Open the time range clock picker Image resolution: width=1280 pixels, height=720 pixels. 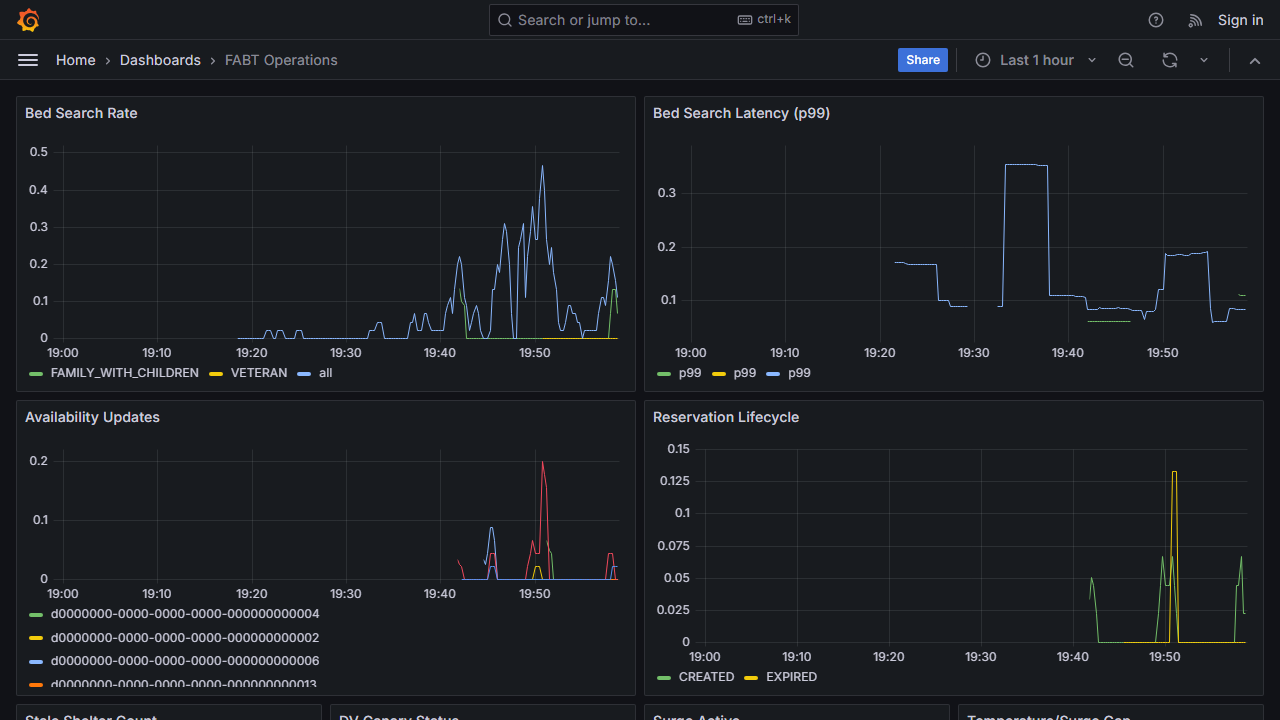tap(983, 60)
